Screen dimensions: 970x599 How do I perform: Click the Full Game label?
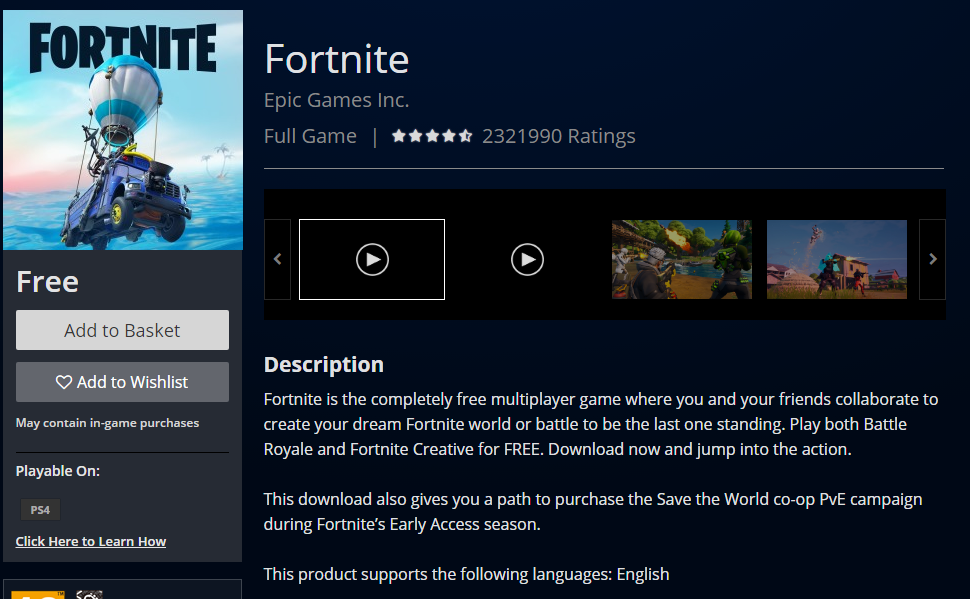point(311,136)
